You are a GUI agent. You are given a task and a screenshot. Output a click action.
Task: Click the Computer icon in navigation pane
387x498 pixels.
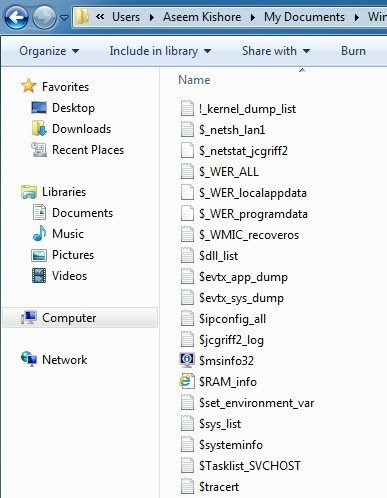[29, 317]
